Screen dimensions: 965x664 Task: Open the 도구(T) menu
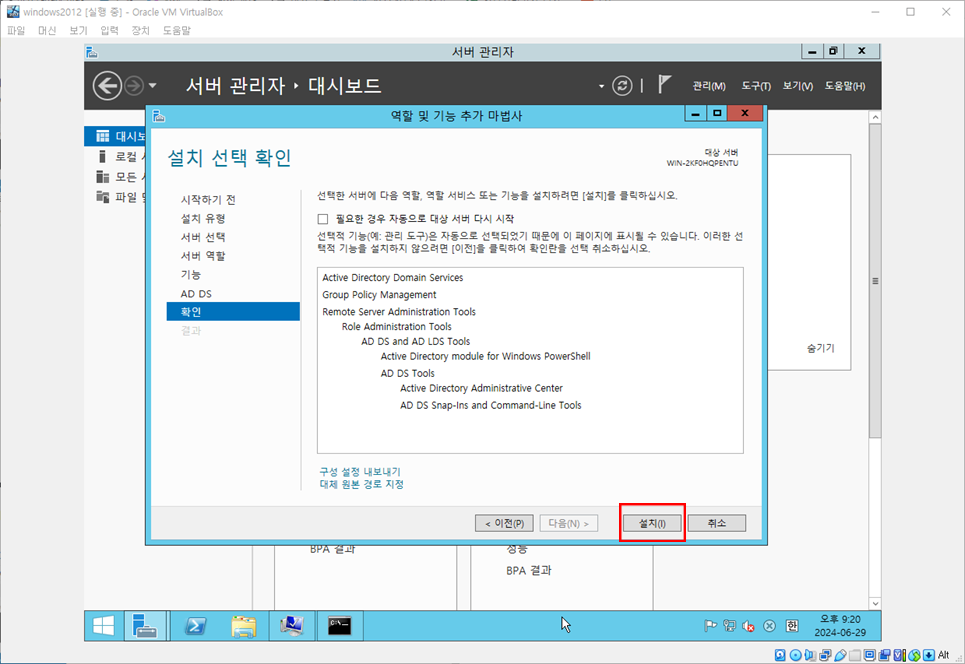tap(755, 86)
